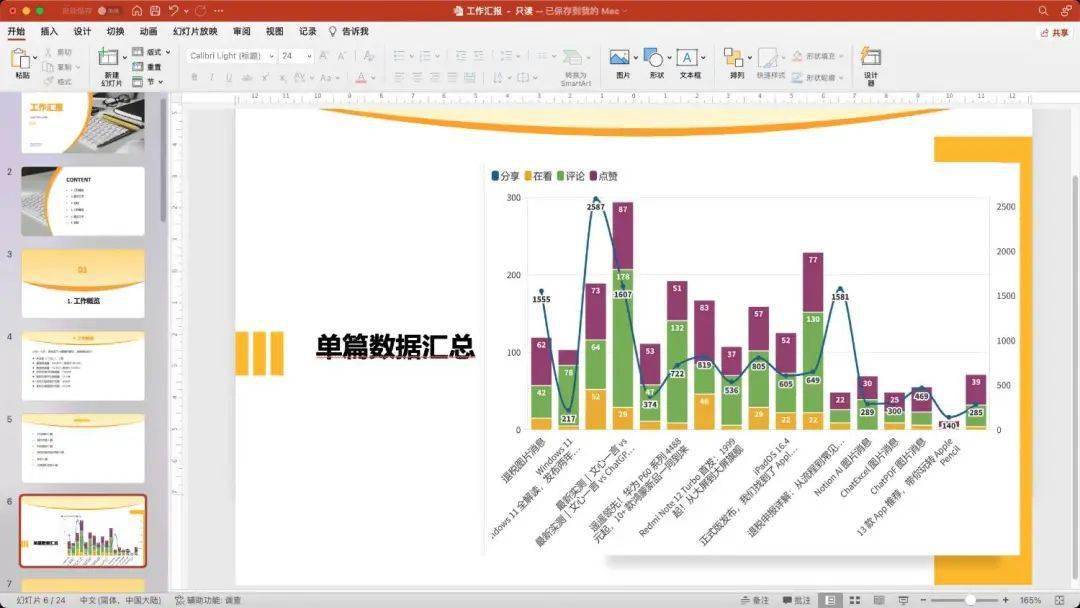
Task: Switch to Slide Sorter grid view
Action: point(855,600)
